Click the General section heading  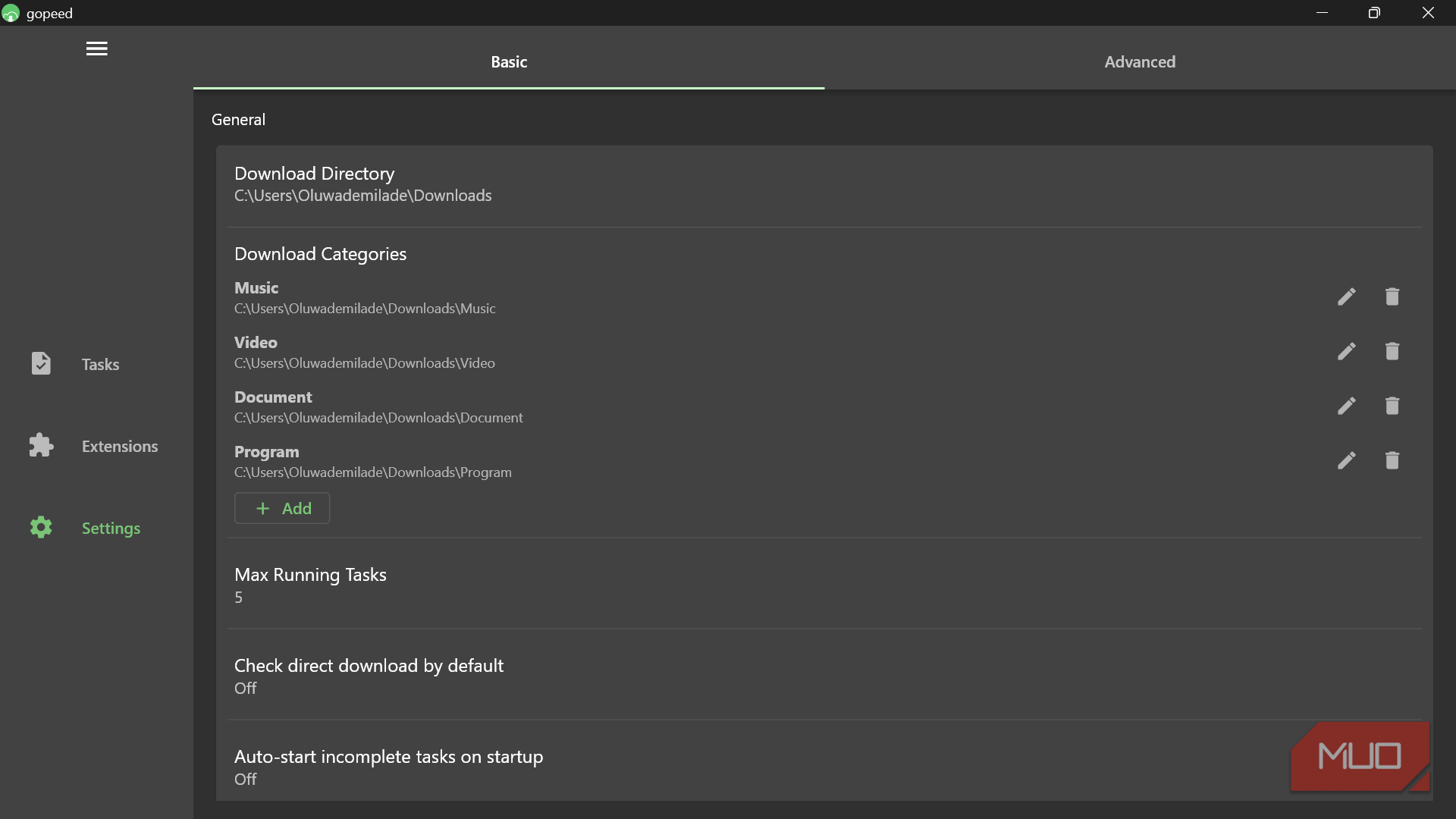tap(238, 120)
